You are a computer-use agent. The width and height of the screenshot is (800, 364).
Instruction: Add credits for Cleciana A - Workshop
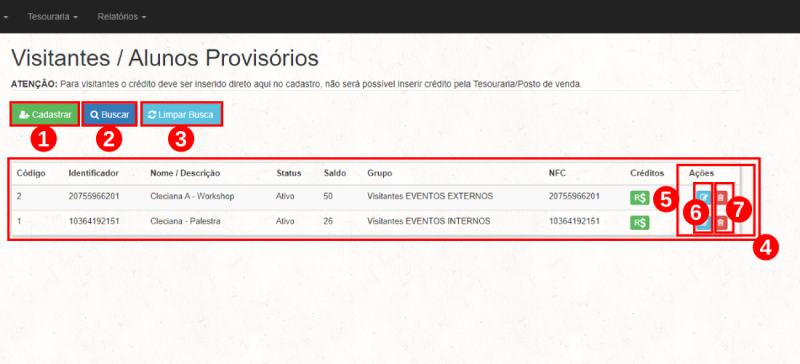(x=640, y=197)
